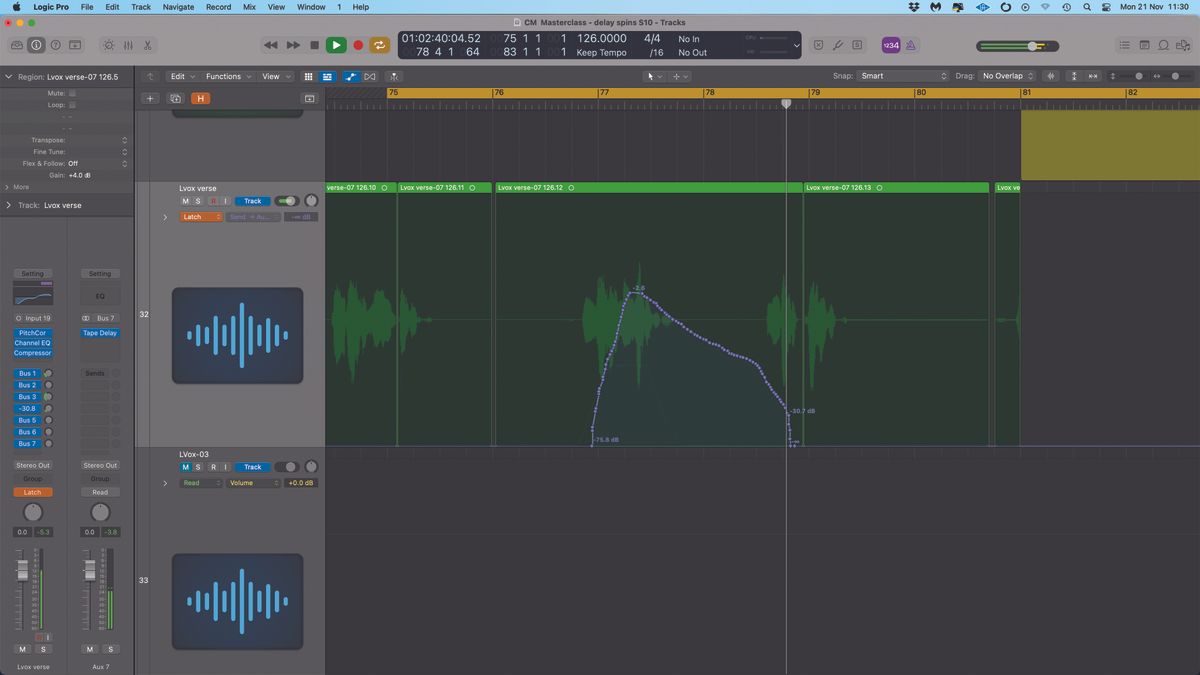Open the List Editors panel
The image size is (1200, 675).
coord(1124,45)
